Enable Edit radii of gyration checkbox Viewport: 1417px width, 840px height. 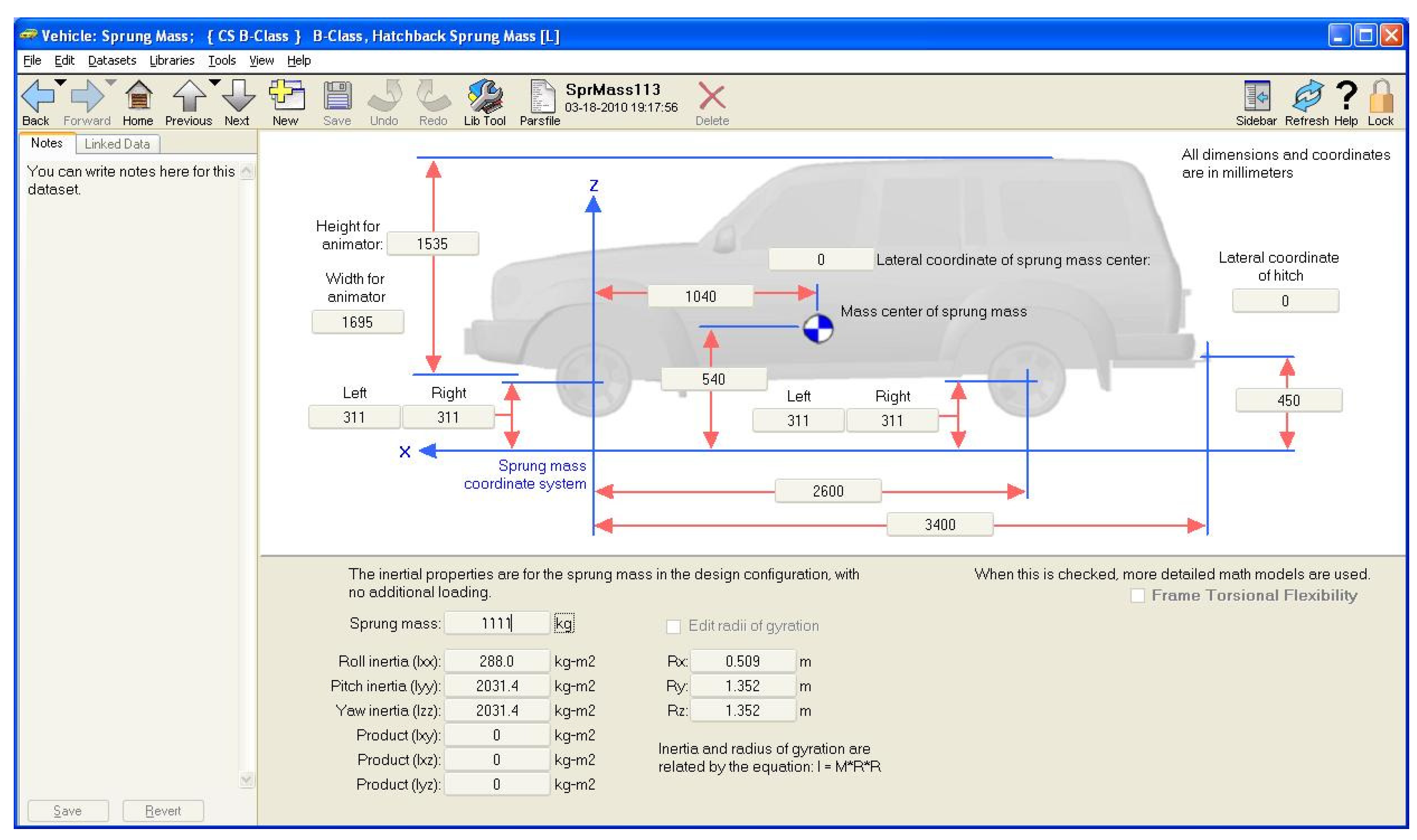click(674, 626)
